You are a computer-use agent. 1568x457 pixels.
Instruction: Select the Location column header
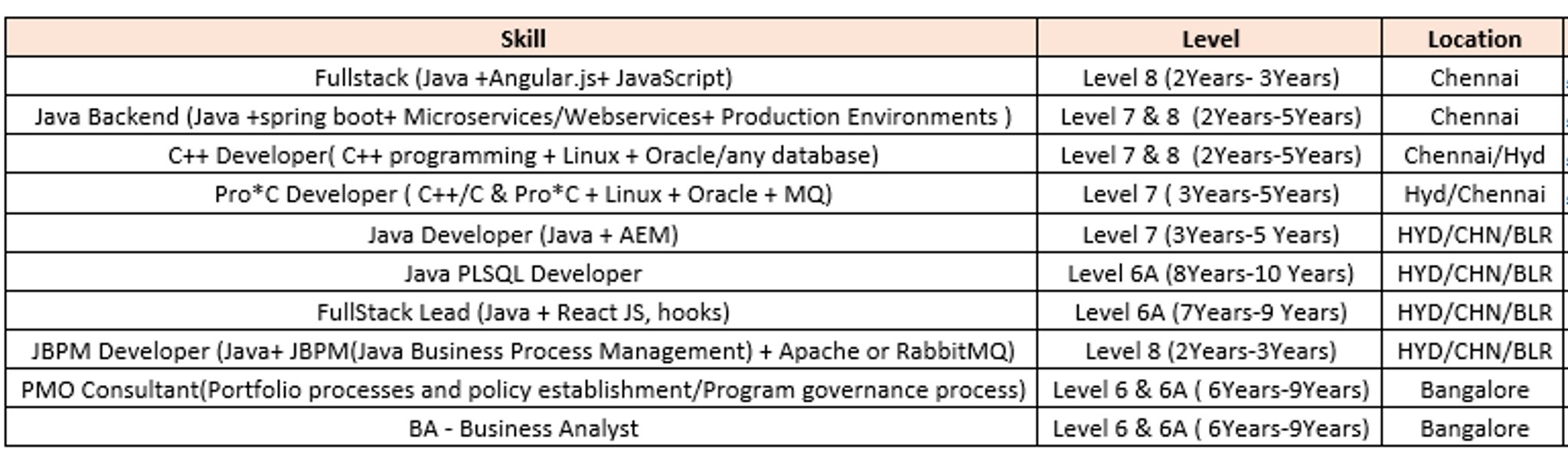point(1473,38)
